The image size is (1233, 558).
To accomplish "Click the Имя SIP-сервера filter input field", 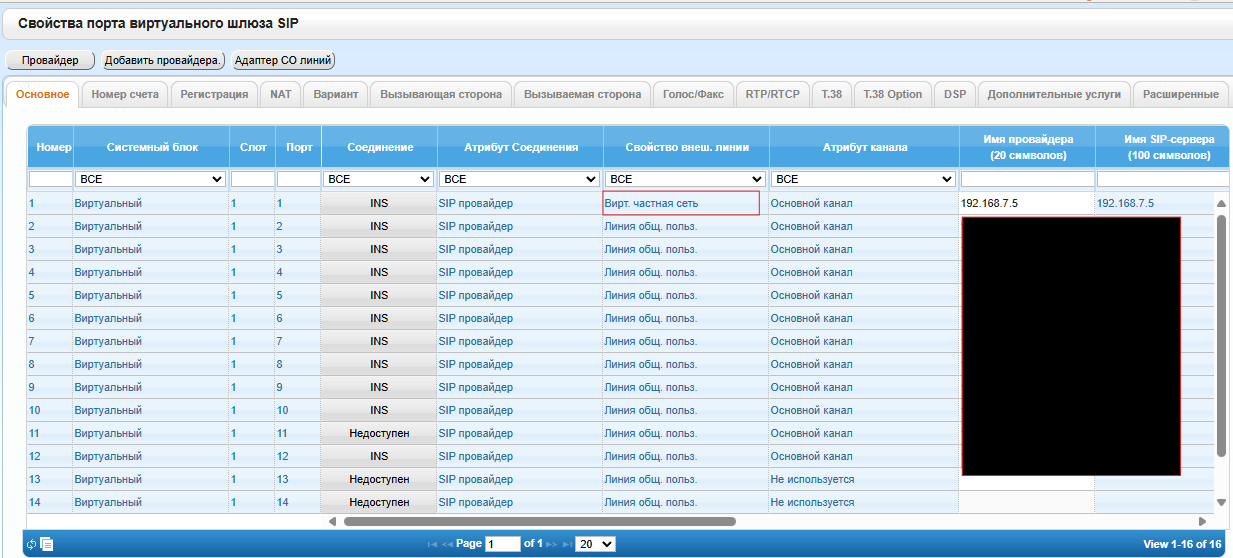I will (x=1164, y=179).
